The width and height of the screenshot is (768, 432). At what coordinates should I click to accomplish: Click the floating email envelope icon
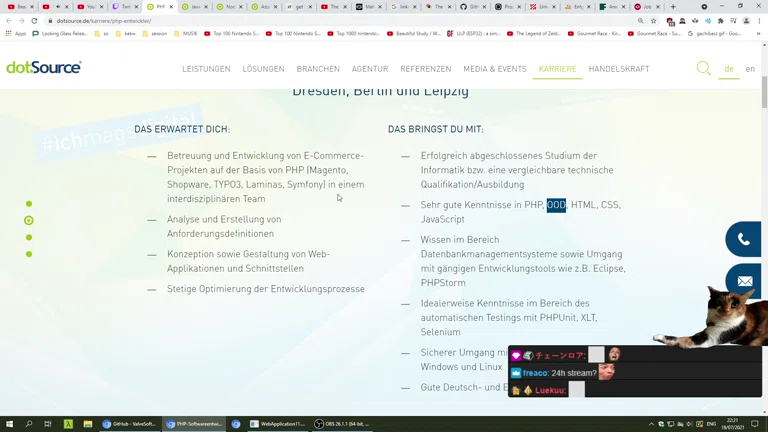744,281
